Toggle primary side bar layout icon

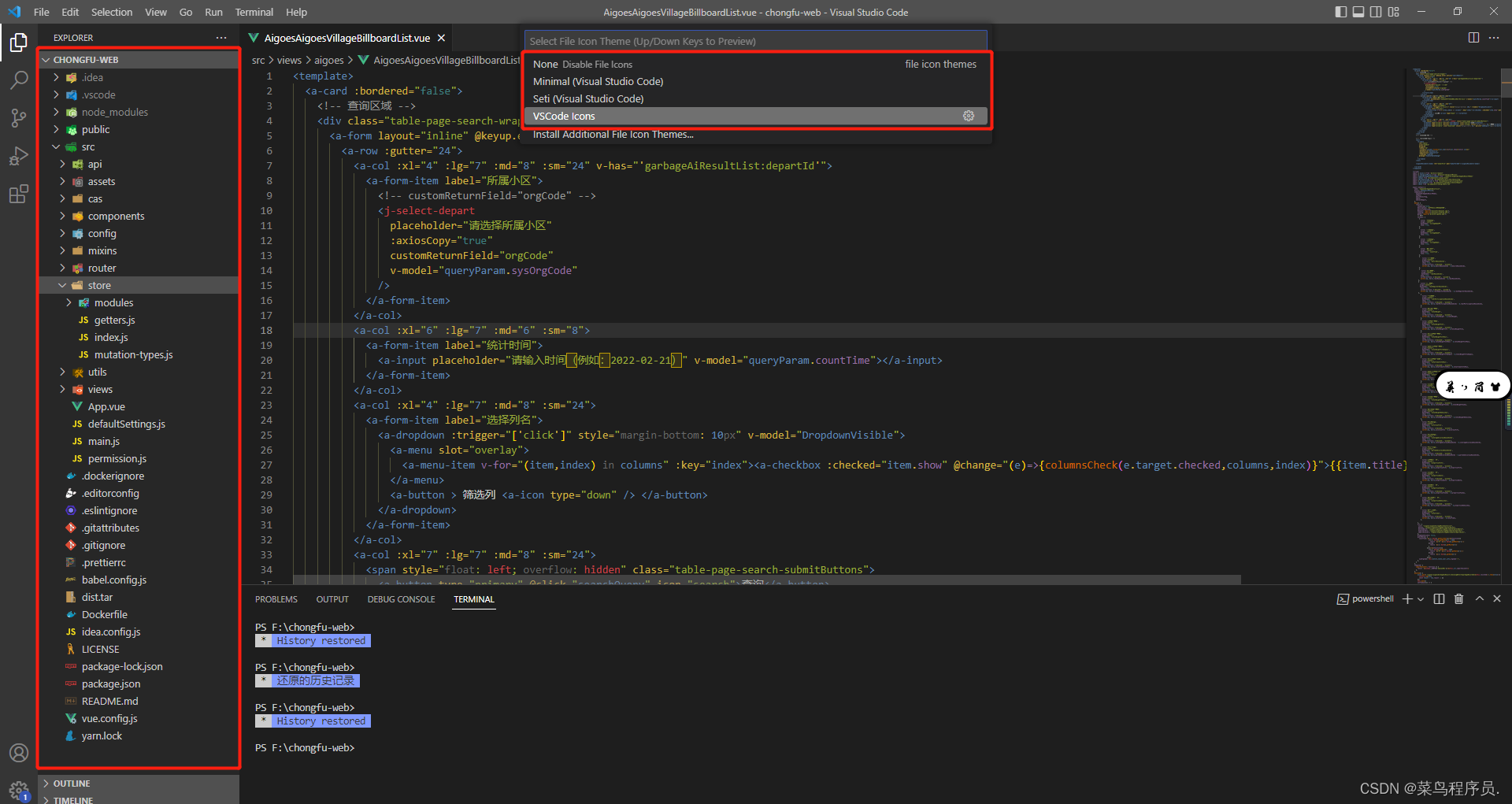coord(1341,12)
